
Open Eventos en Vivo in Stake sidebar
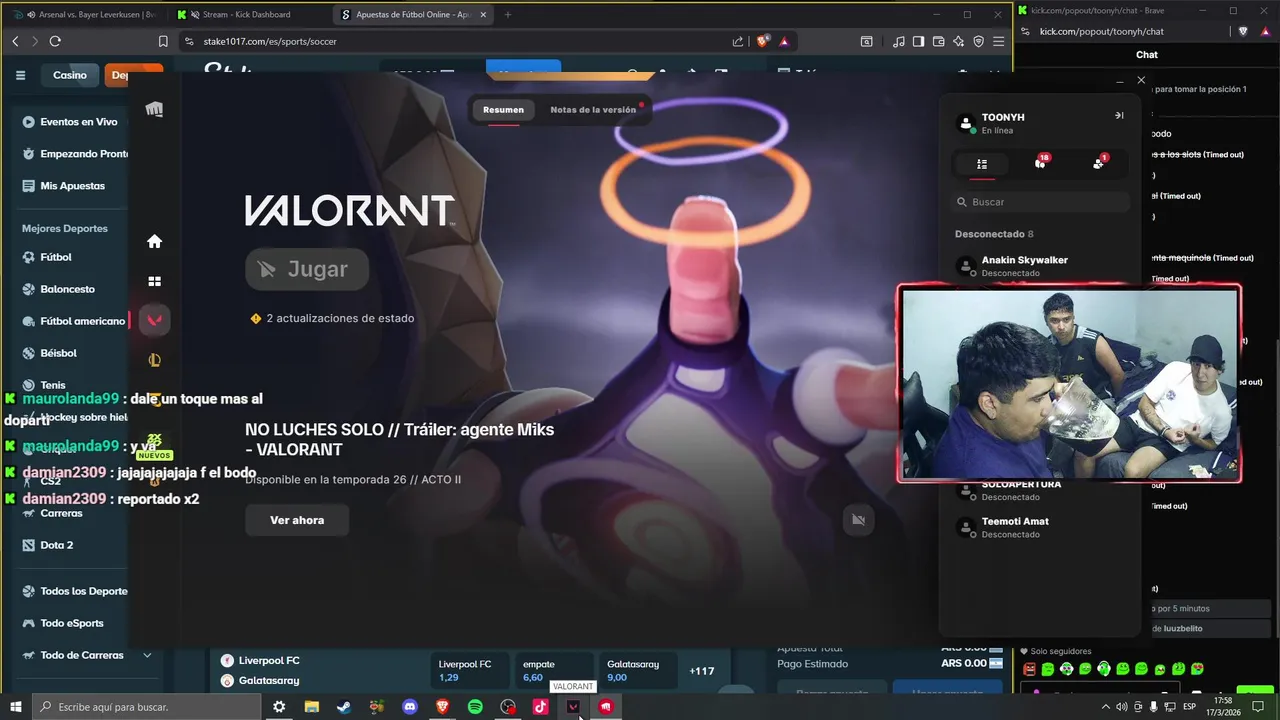71,122
